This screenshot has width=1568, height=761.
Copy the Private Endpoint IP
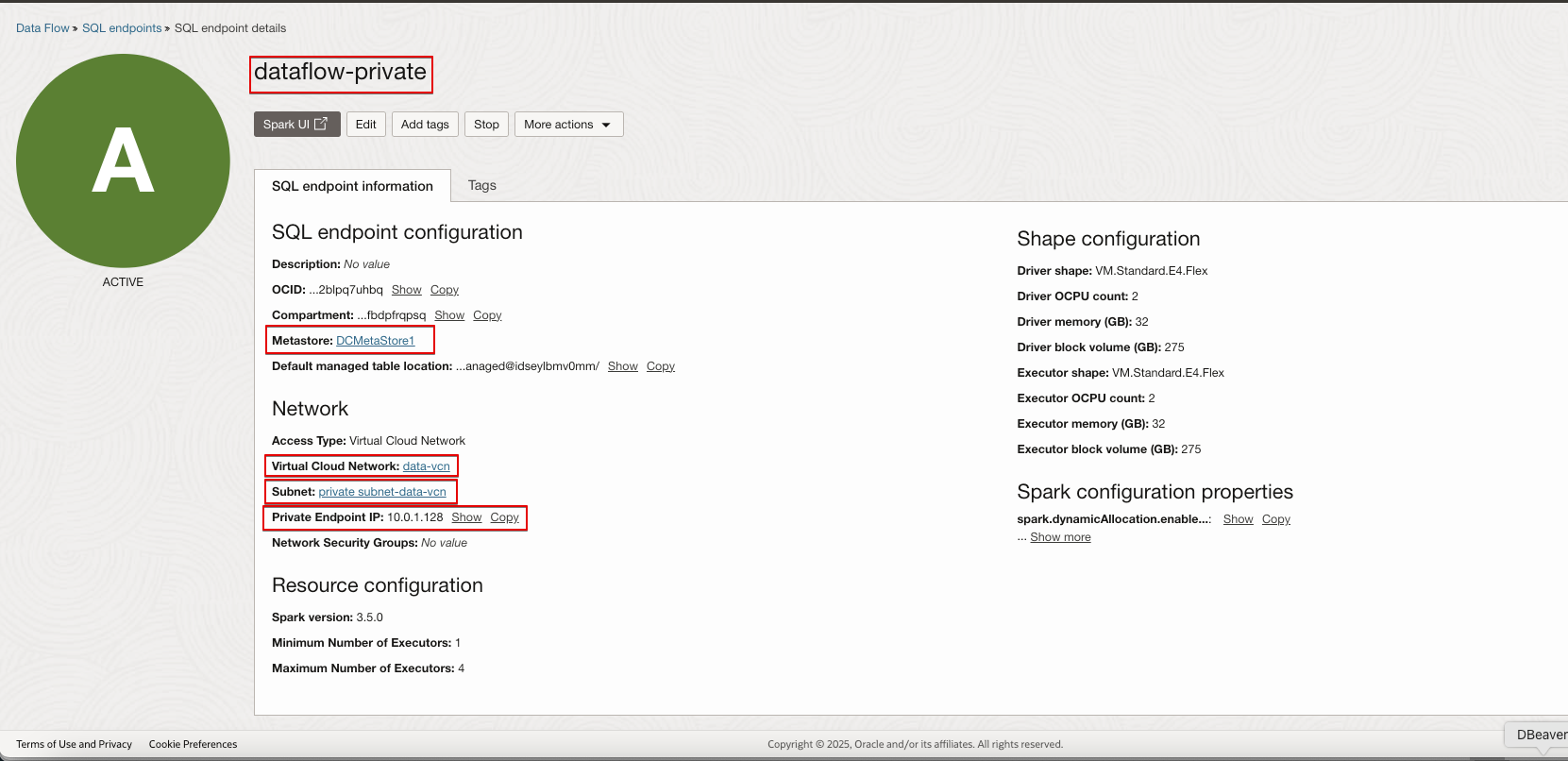(504, 517)
